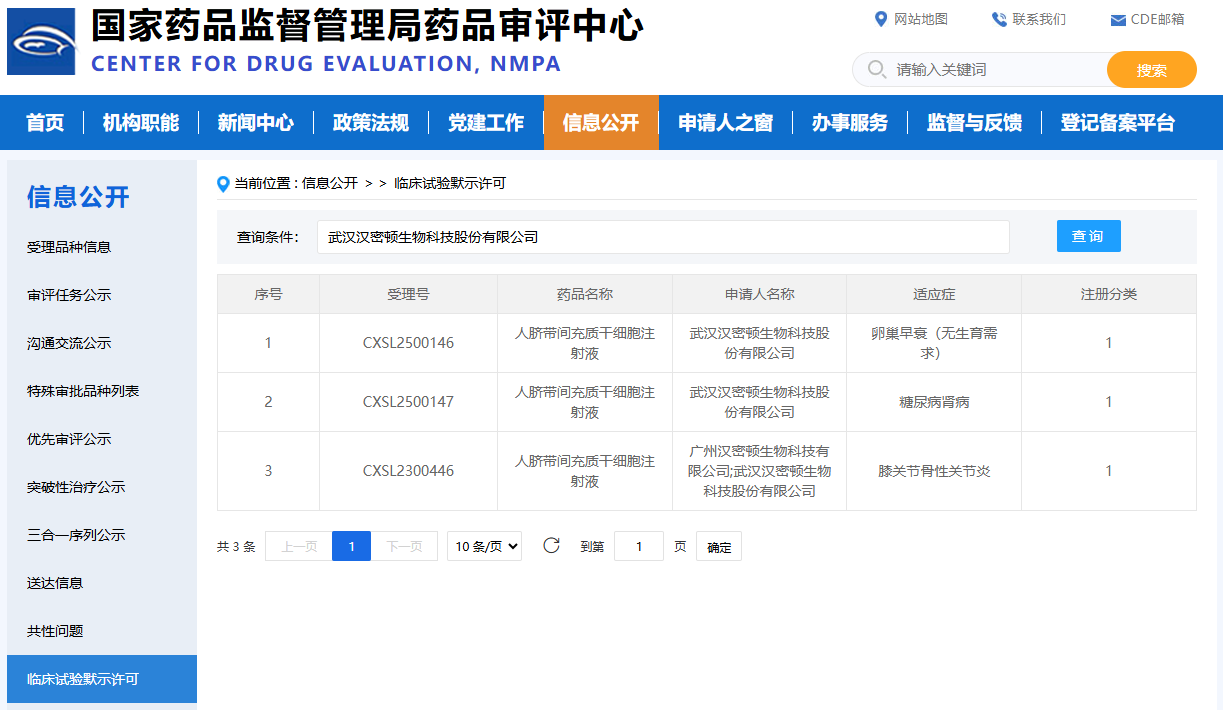Click the magnifier icon in search box
The width and height of the screenshot is (1223, 710).
877,69
